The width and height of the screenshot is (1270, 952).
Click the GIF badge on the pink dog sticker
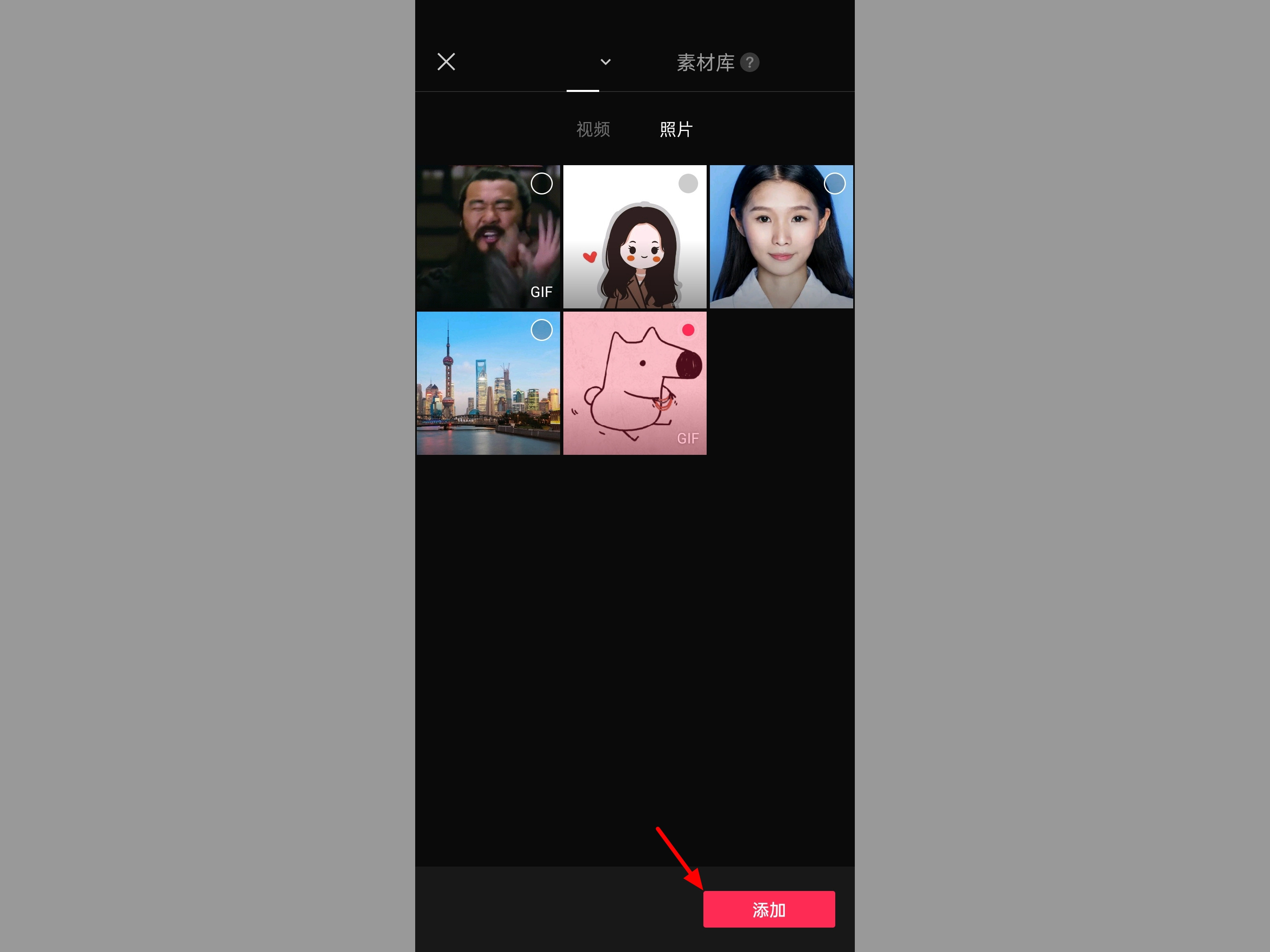[x=688, y=439]
